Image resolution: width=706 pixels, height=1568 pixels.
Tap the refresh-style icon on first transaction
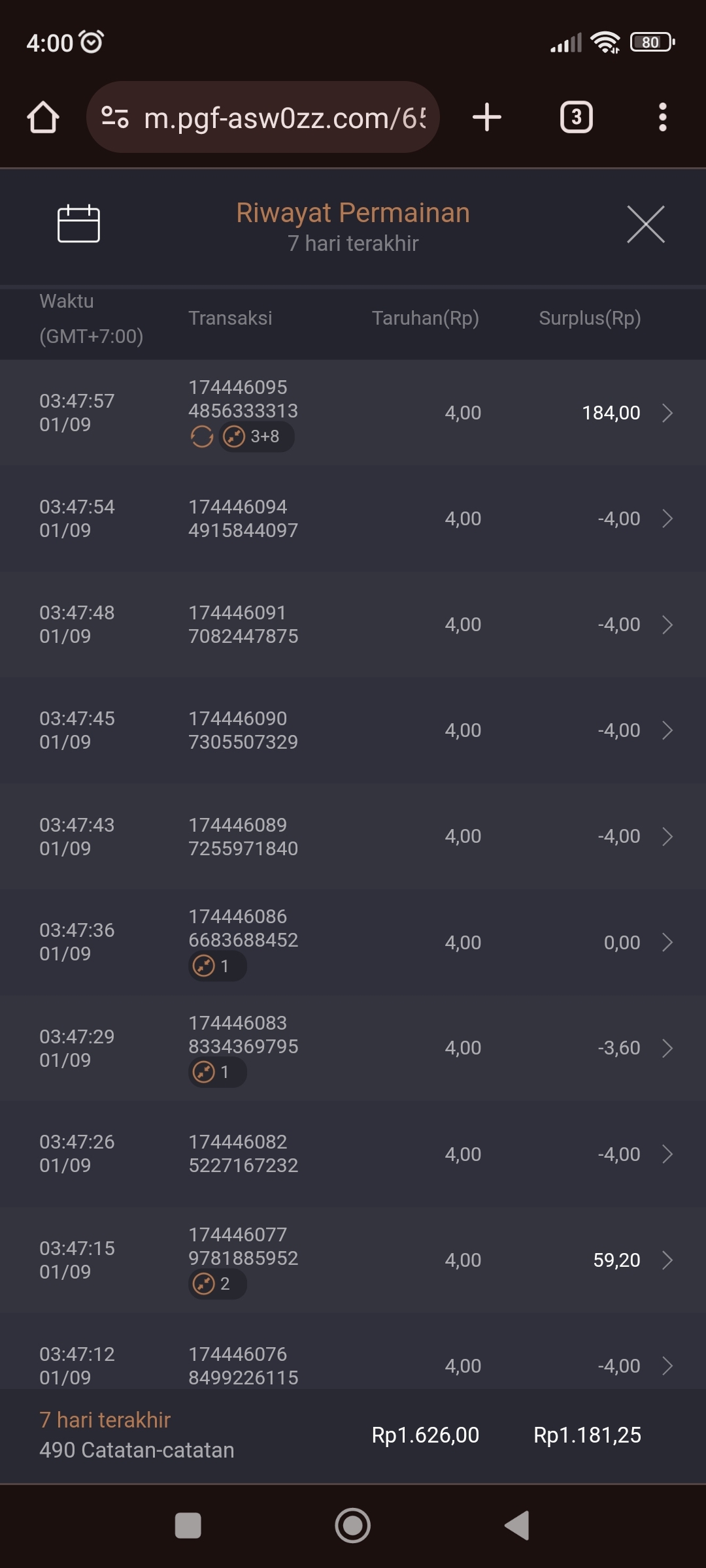202,436
